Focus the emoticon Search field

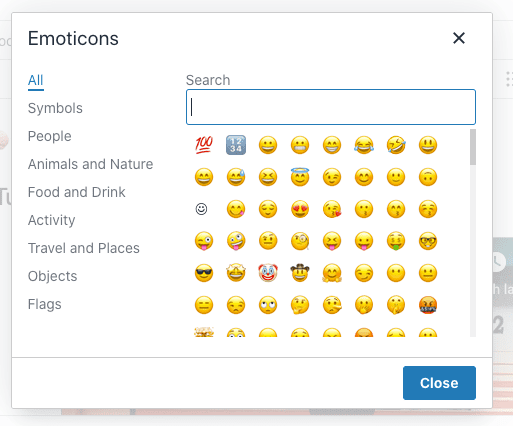point(331,107)
